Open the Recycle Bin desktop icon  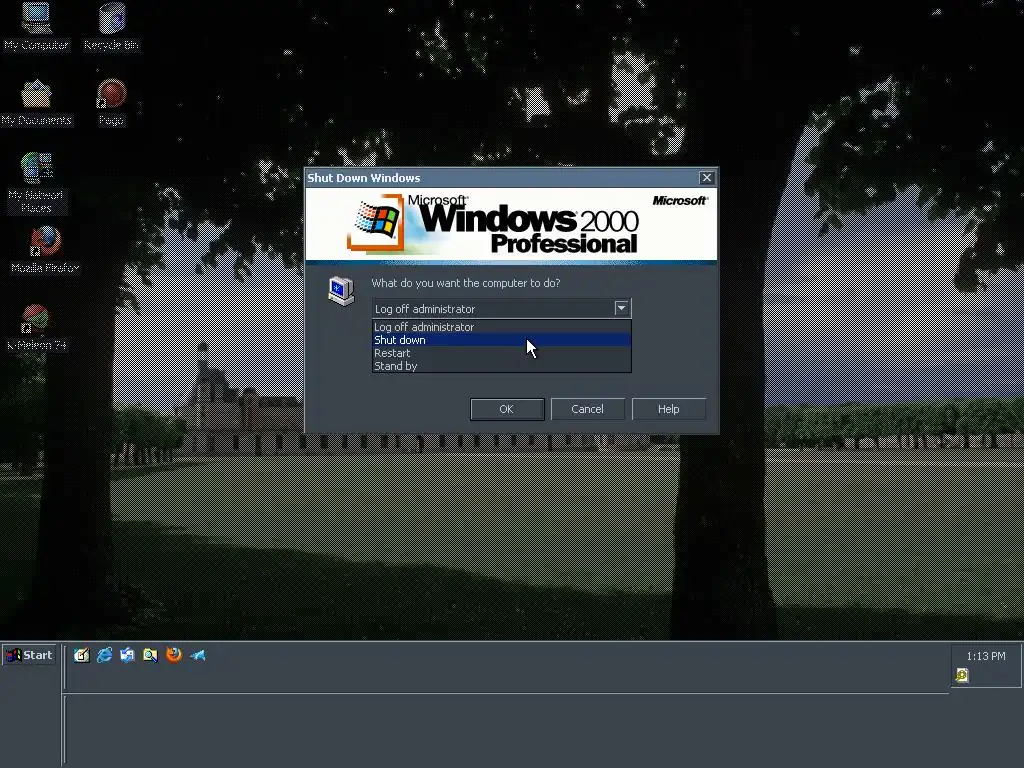point(111,26)
